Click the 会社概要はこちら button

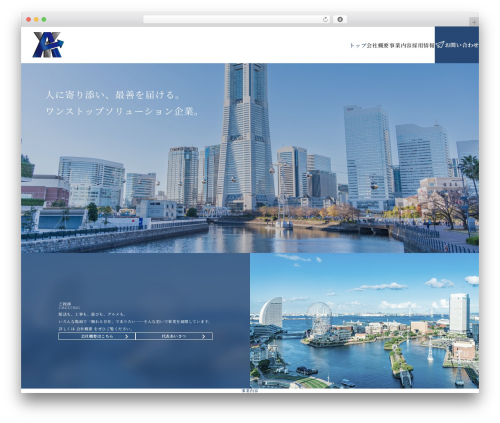(97, 336)
